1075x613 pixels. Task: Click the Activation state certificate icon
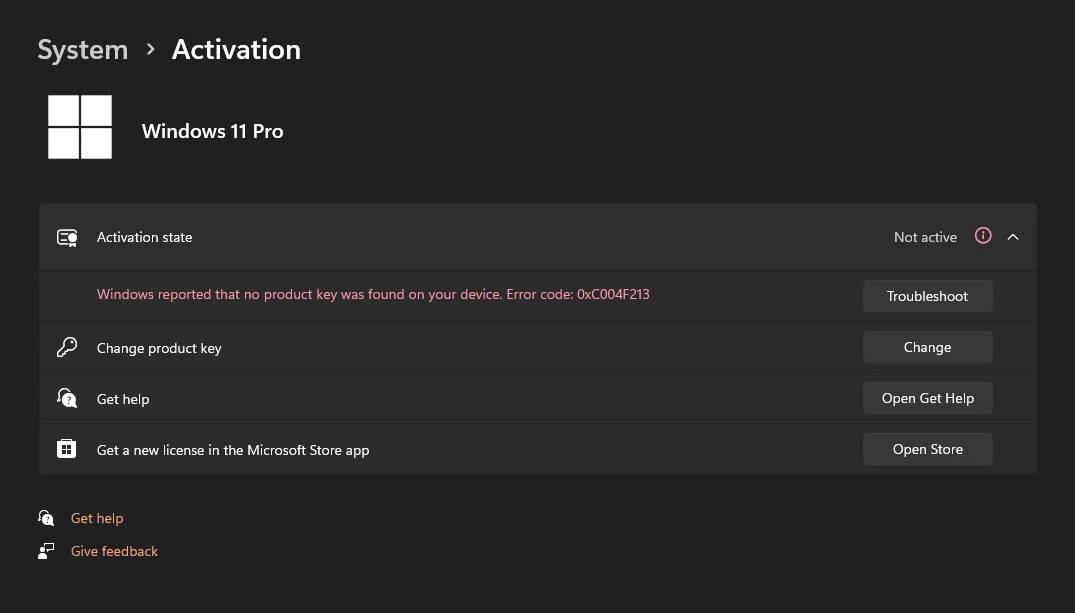coord(67,237)
